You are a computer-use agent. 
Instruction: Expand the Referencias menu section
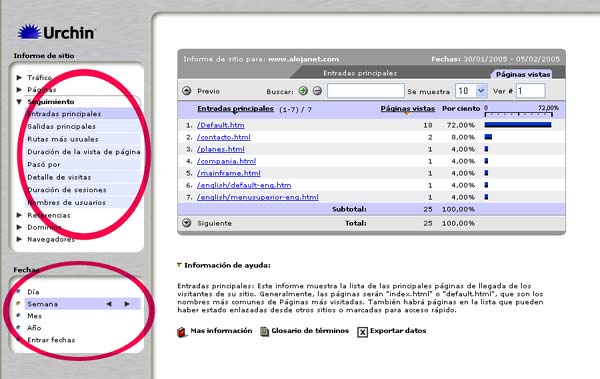point(19,216)
